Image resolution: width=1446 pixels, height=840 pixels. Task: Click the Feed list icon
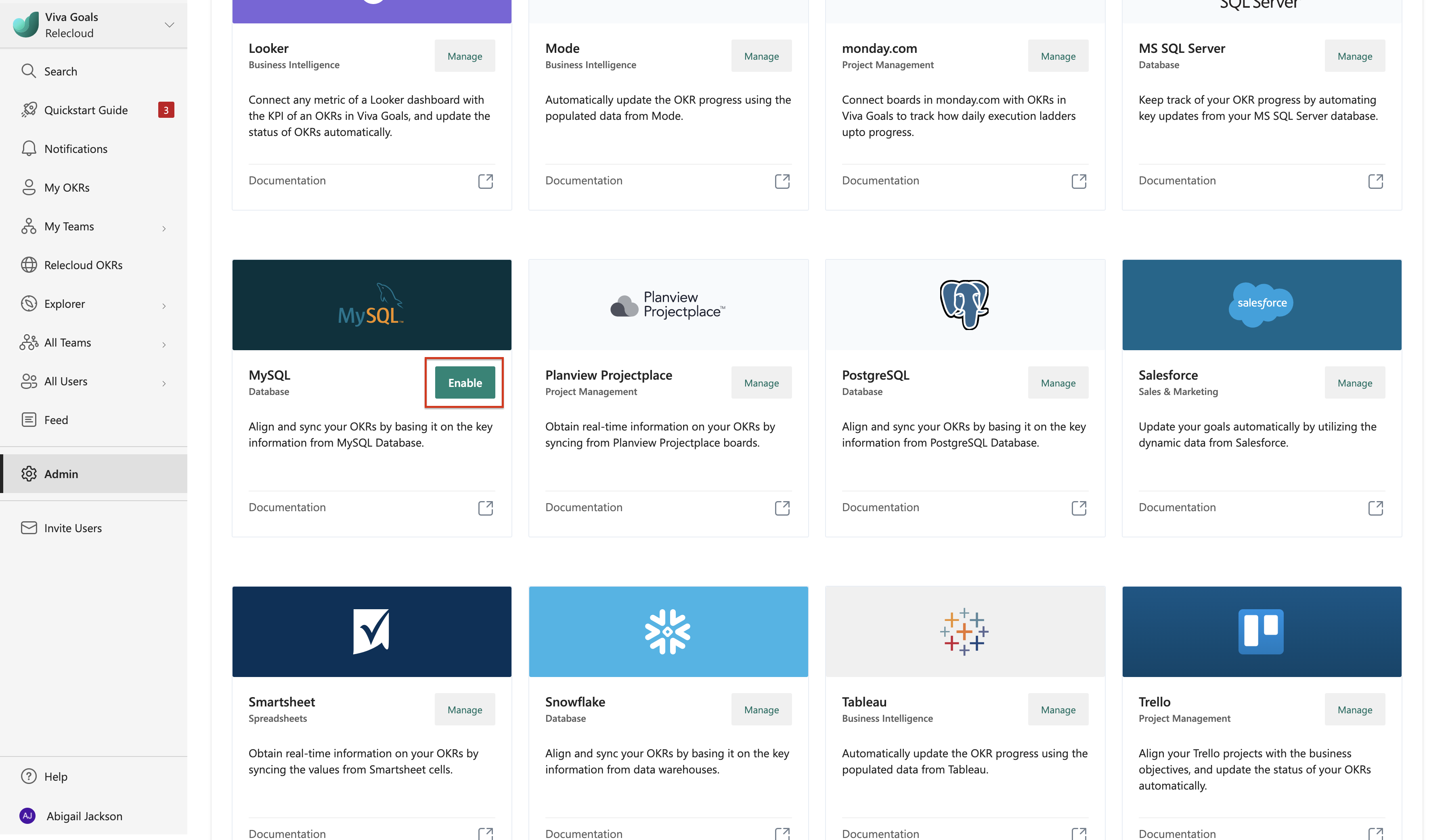(x=29, y=420)
